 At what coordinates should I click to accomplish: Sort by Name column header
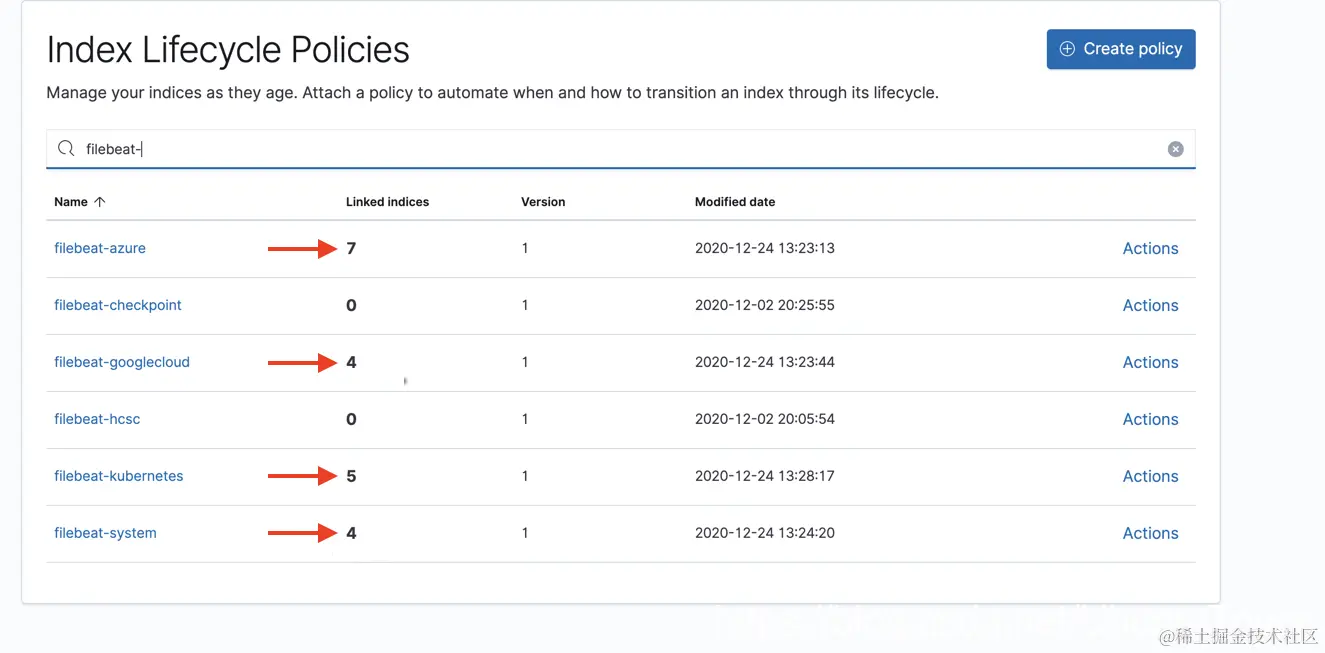pyautogui.click(x=71, y=202)
